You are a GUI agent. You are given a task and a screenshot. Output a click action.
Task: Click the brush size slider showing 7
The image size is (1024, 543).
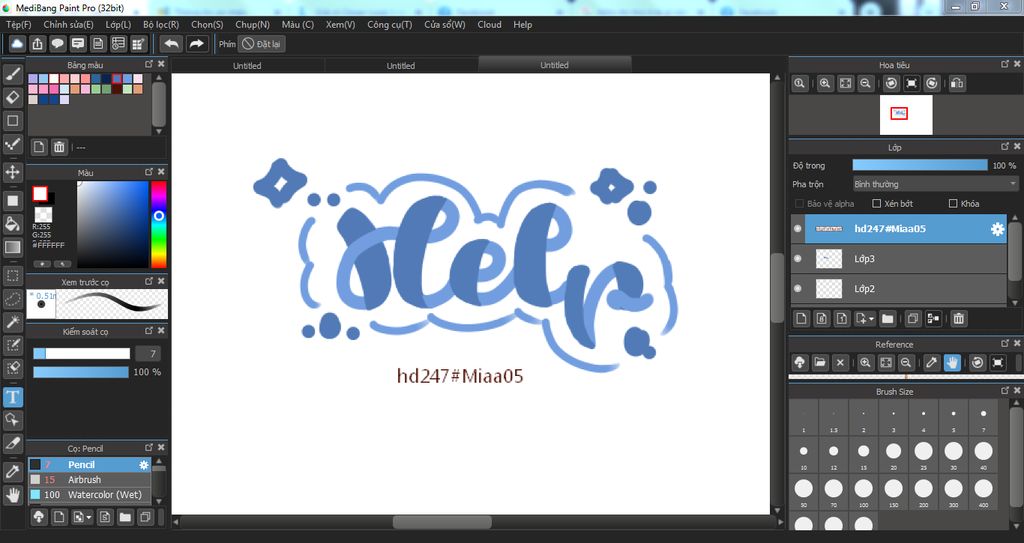click(82, 354)
